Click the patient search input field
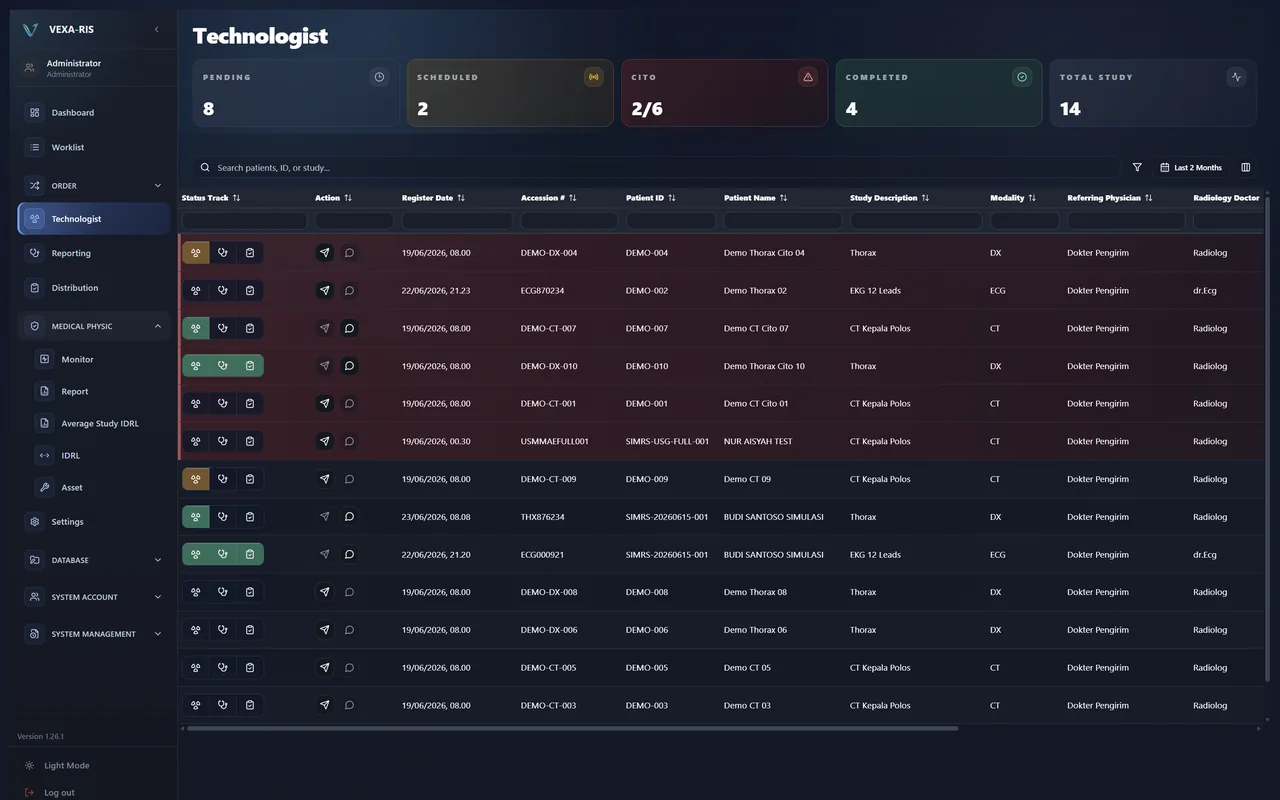 point(656,168)
